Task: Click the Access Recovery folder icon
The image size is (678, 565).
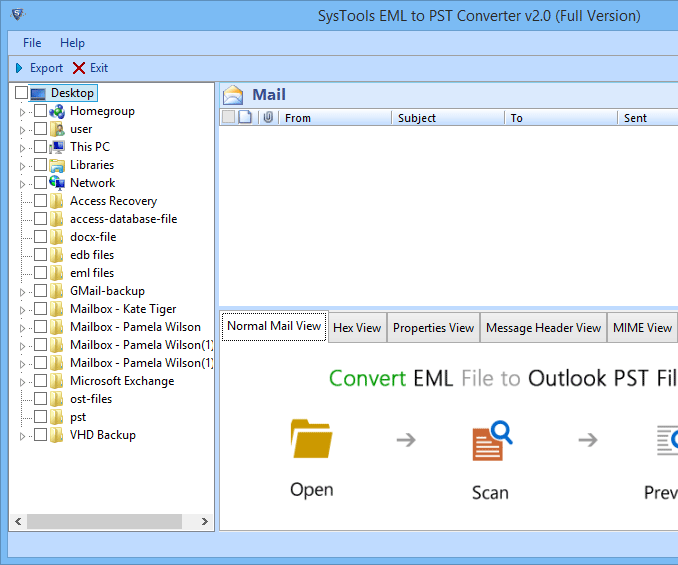Action: 57,201
